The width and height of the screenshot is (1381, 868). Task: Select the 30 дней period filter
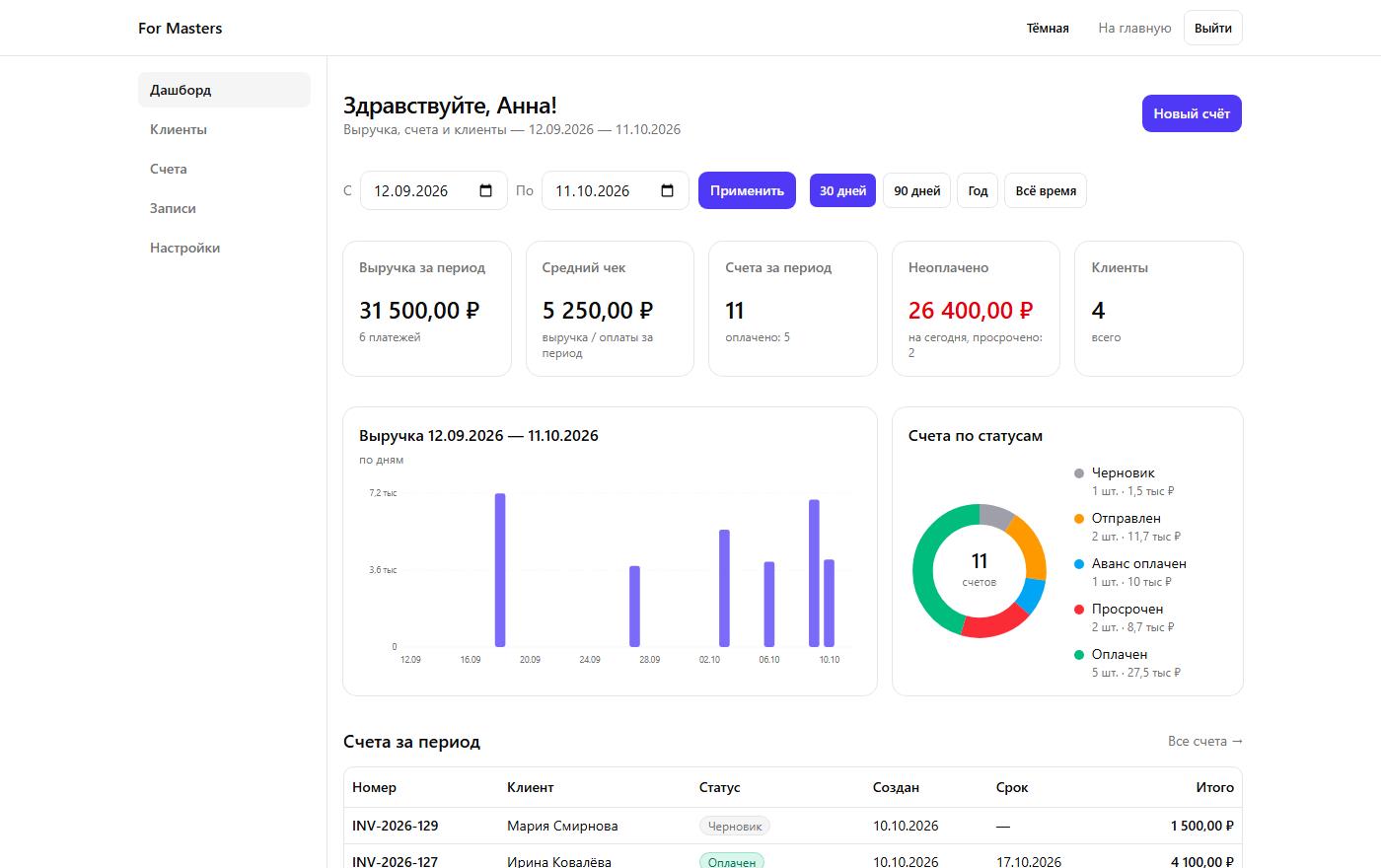tap(842, 190)
